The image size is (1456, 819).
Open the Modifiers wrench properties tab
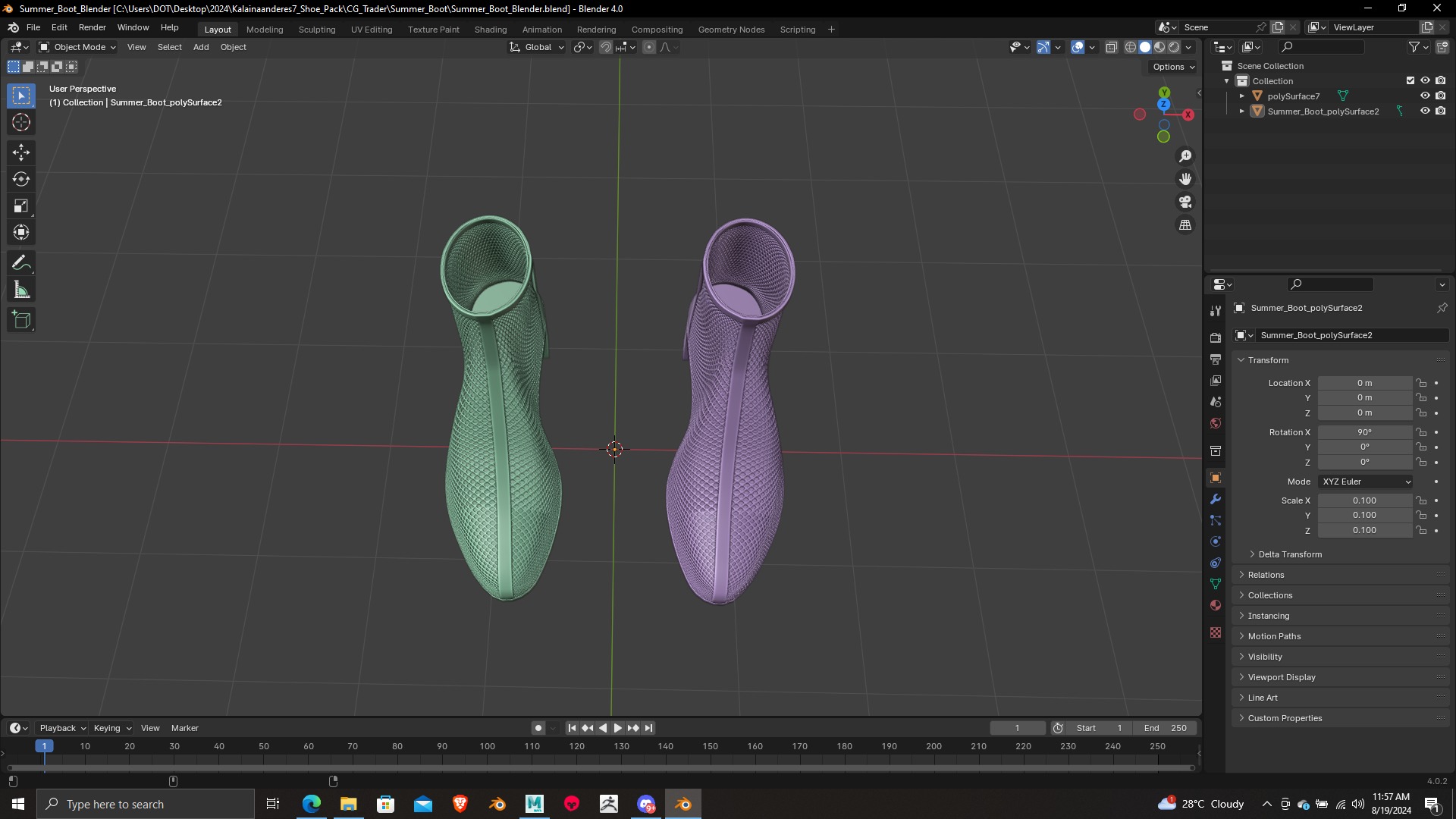click(x=1216, y=499)
